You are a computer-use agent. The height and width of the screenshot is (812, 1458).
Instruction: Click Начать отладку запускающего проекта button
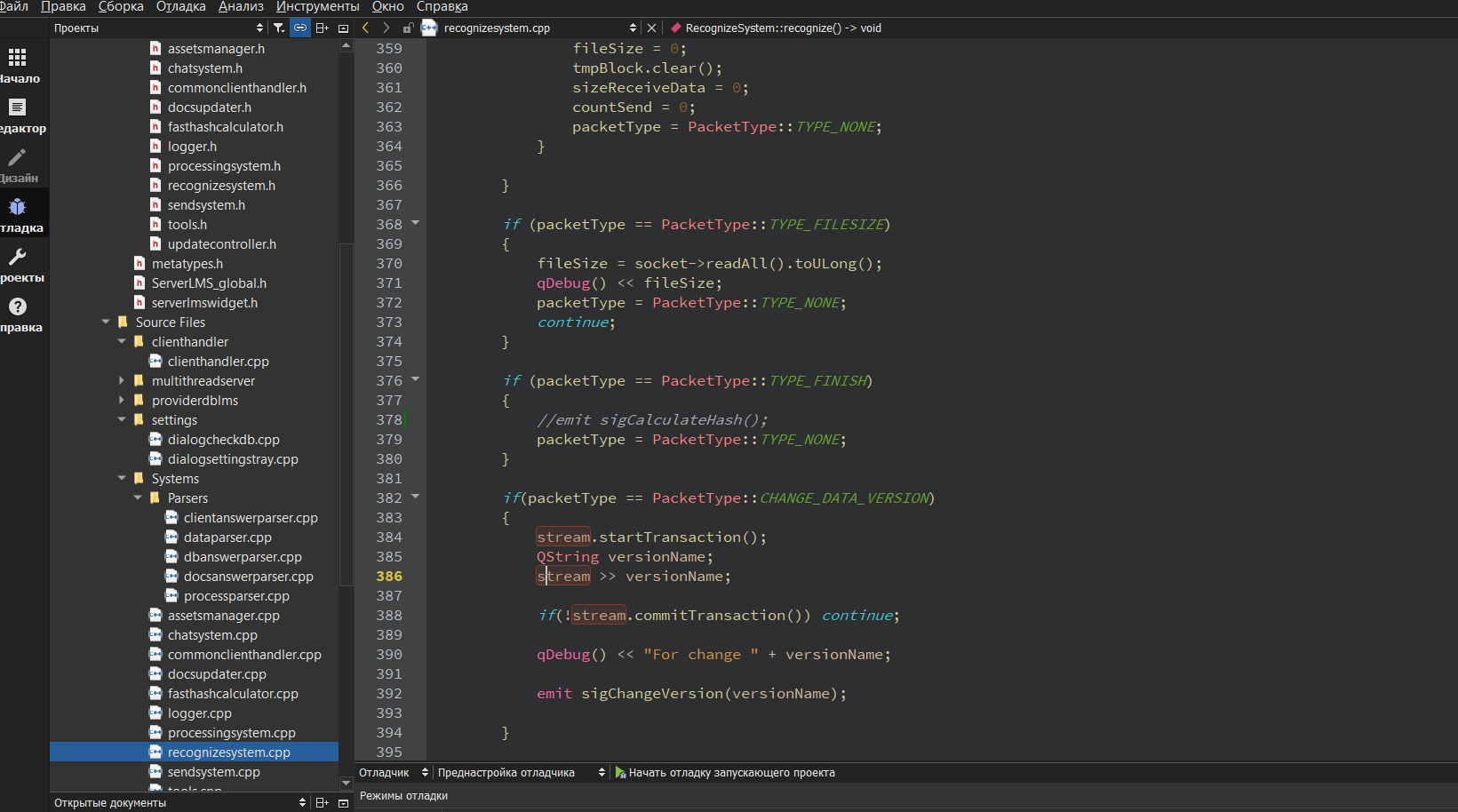tap(724, 773)
